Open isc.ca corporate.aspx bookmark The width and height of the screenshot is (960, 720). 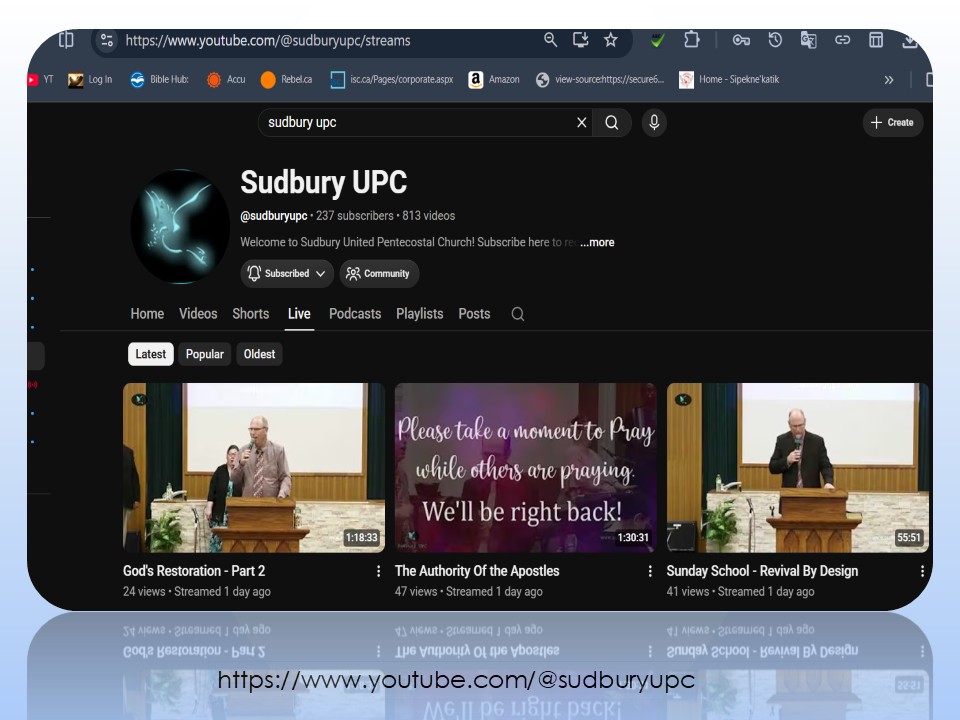click(392, 80)
